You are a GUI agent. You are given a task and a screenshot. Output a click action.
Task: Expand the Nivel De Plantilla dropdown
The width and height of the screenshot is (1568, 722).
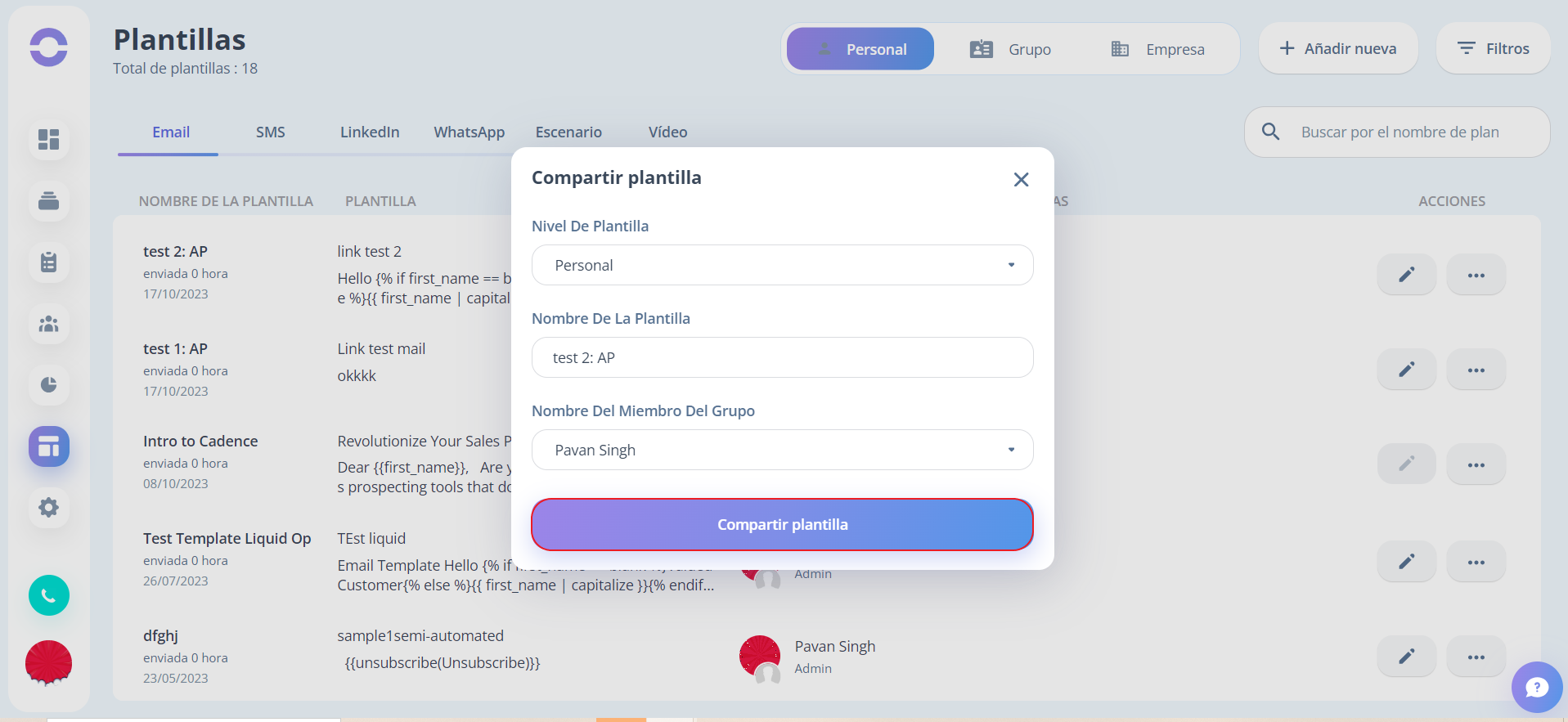pyautogui.click(x=782, y=265)
